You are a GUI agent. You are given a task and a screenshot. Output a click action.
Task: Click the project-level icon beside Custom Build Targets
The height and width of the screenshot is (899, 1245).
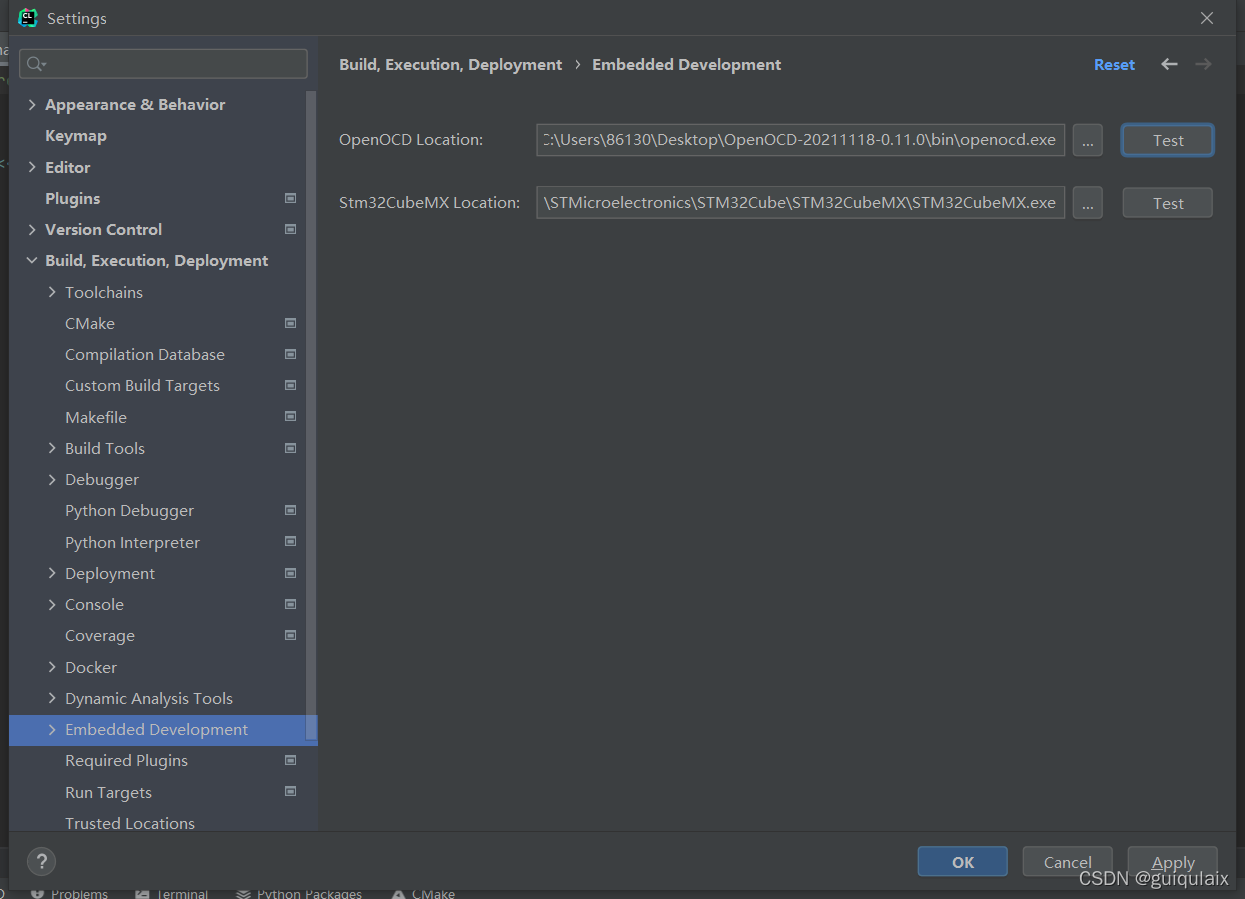(x=290, y=385)
